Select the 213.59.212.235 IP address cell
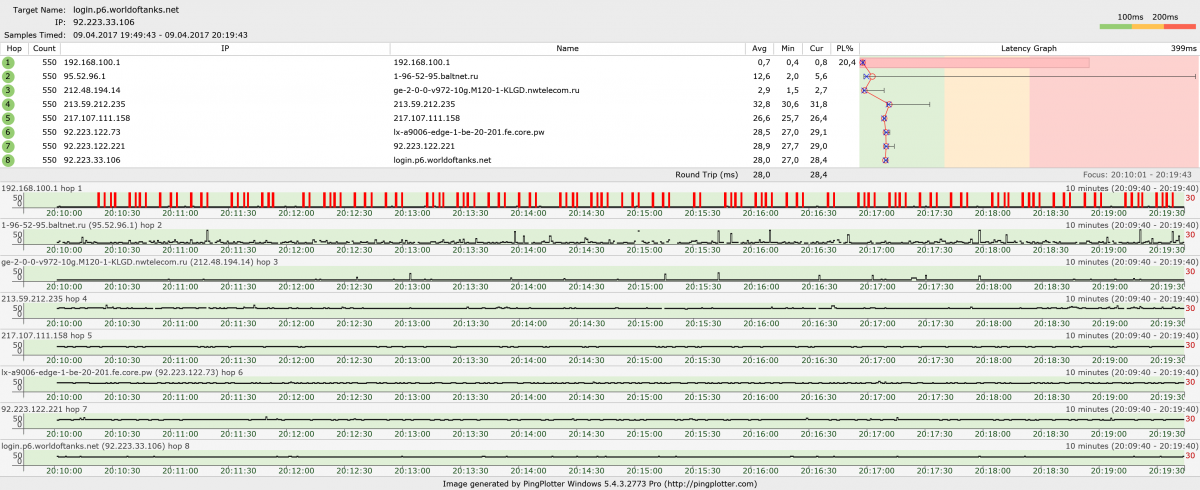Screen dimensions: 1200x490 point(95,104)
